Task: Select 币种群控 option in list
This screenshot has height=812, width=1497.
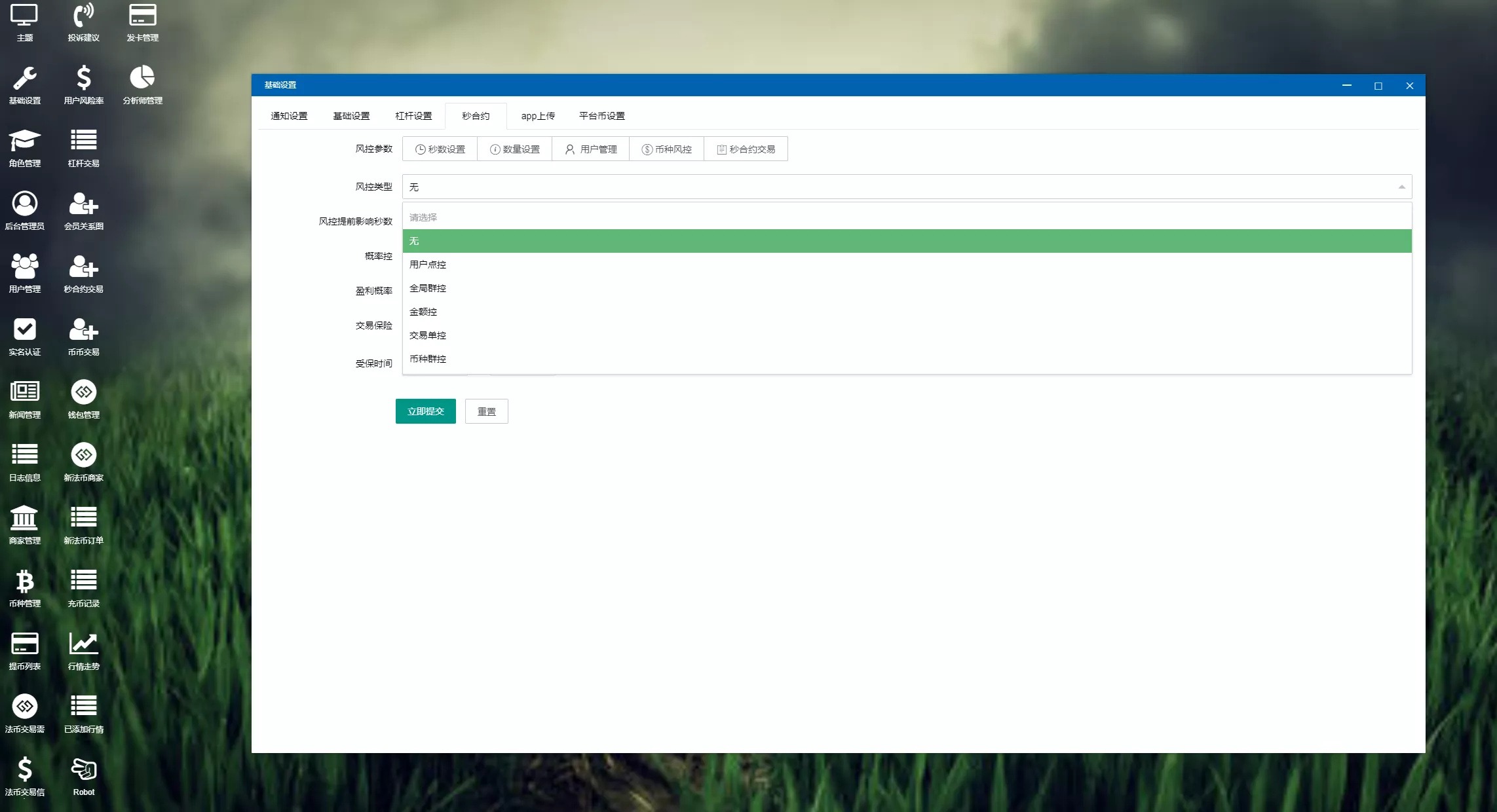Action: coord(427,358)
